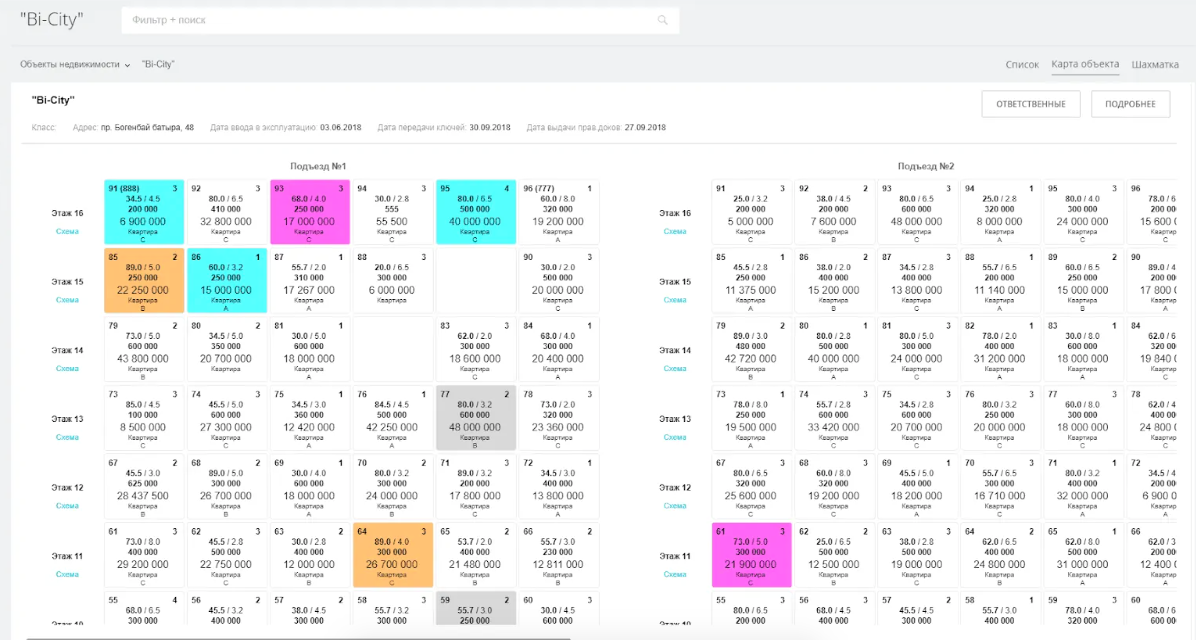Switch to the Список tab
1196x640 pixels.
point(1022,65)
